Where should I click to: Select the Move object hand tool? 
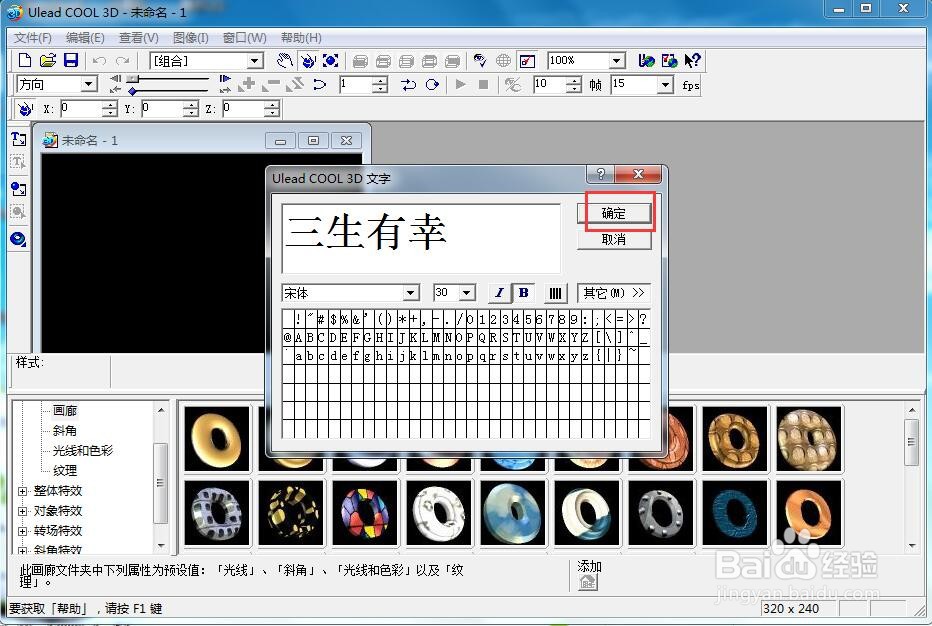(285, 60)
